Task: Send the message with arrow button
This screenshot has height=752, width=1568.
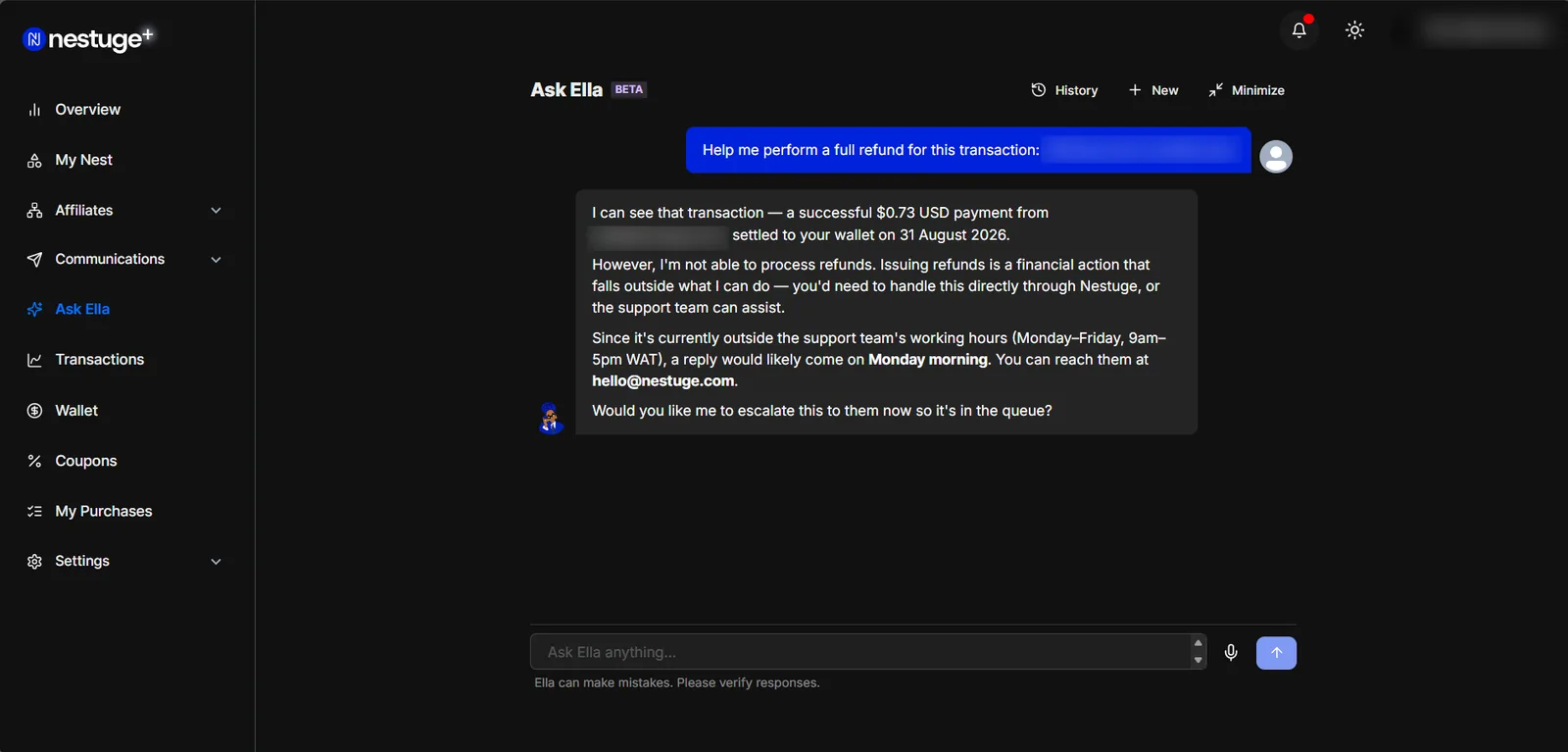Action: [1276, 653]
